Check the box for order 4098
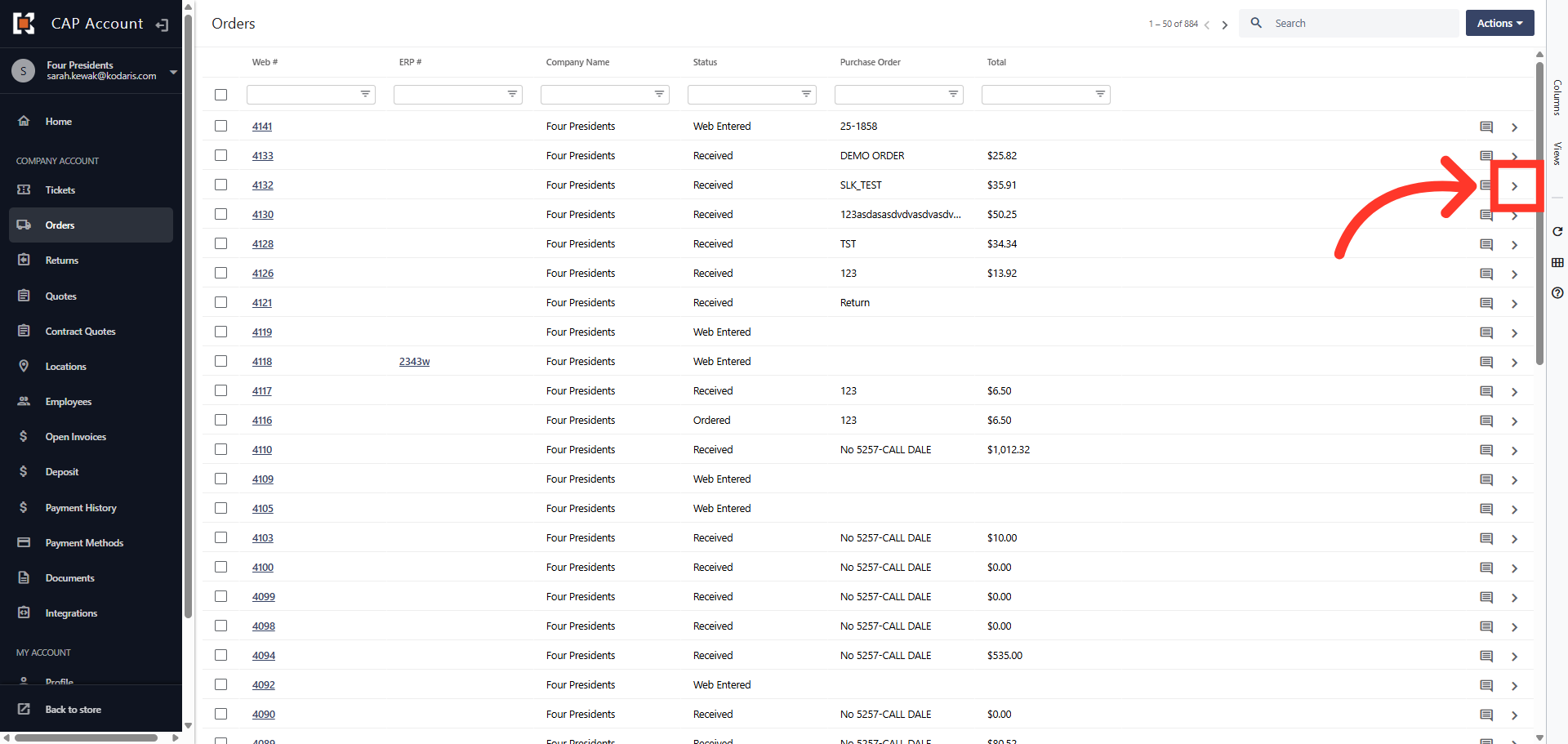Image resolution: width=1568 pixels, height=744 pixels. (x=220, y=626)
